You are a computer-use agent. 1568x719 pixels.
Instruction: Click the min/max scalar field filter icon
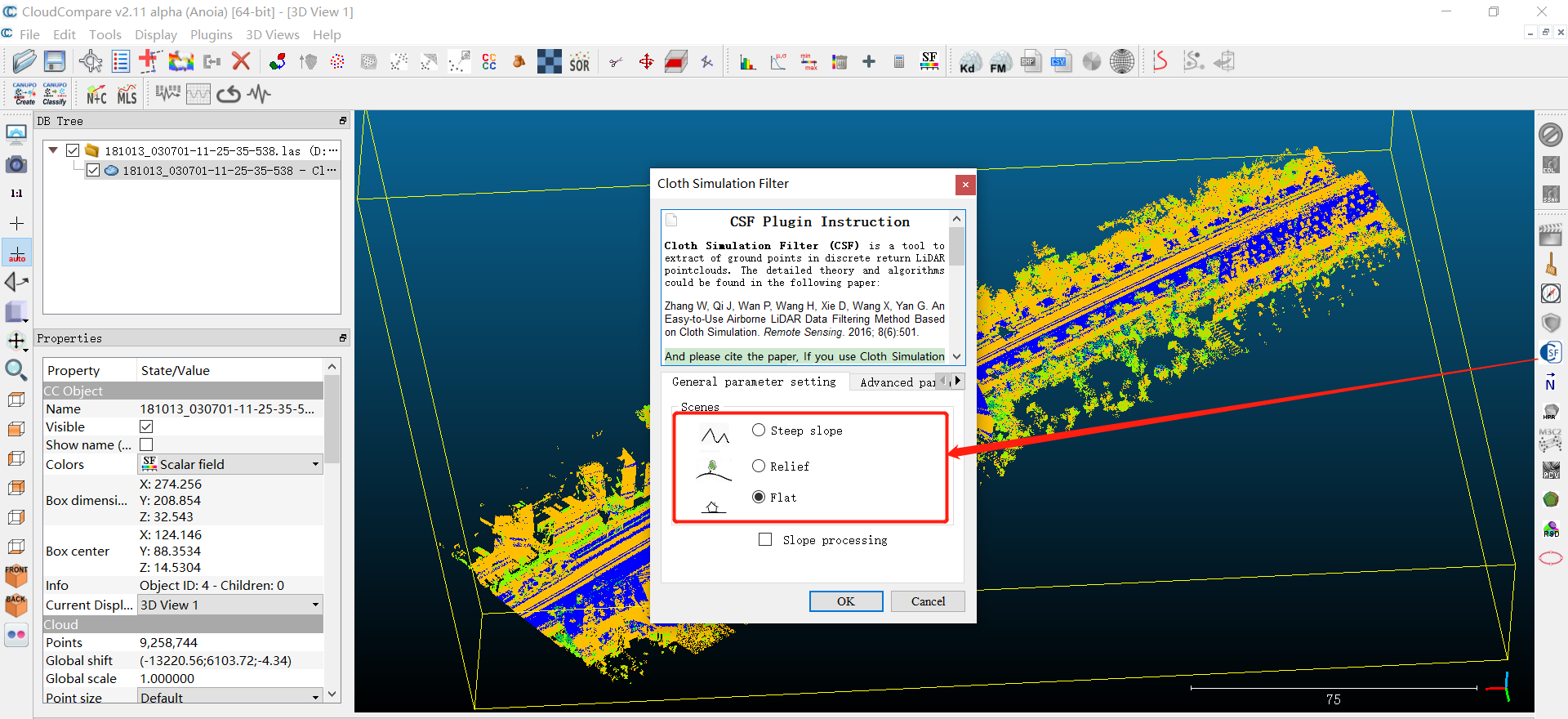pyautogui.click(x=808, y=61)
